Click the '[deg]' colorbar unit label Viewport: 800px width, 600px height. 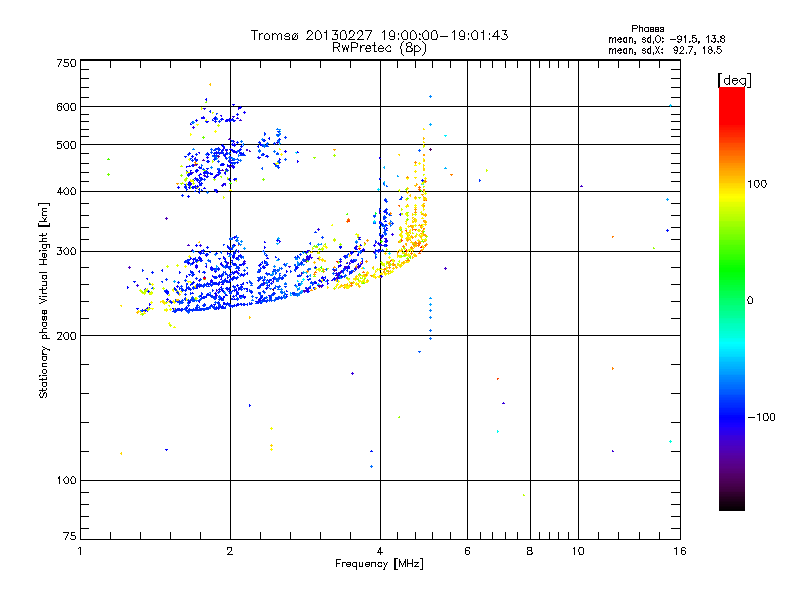[x=734, y=80]
